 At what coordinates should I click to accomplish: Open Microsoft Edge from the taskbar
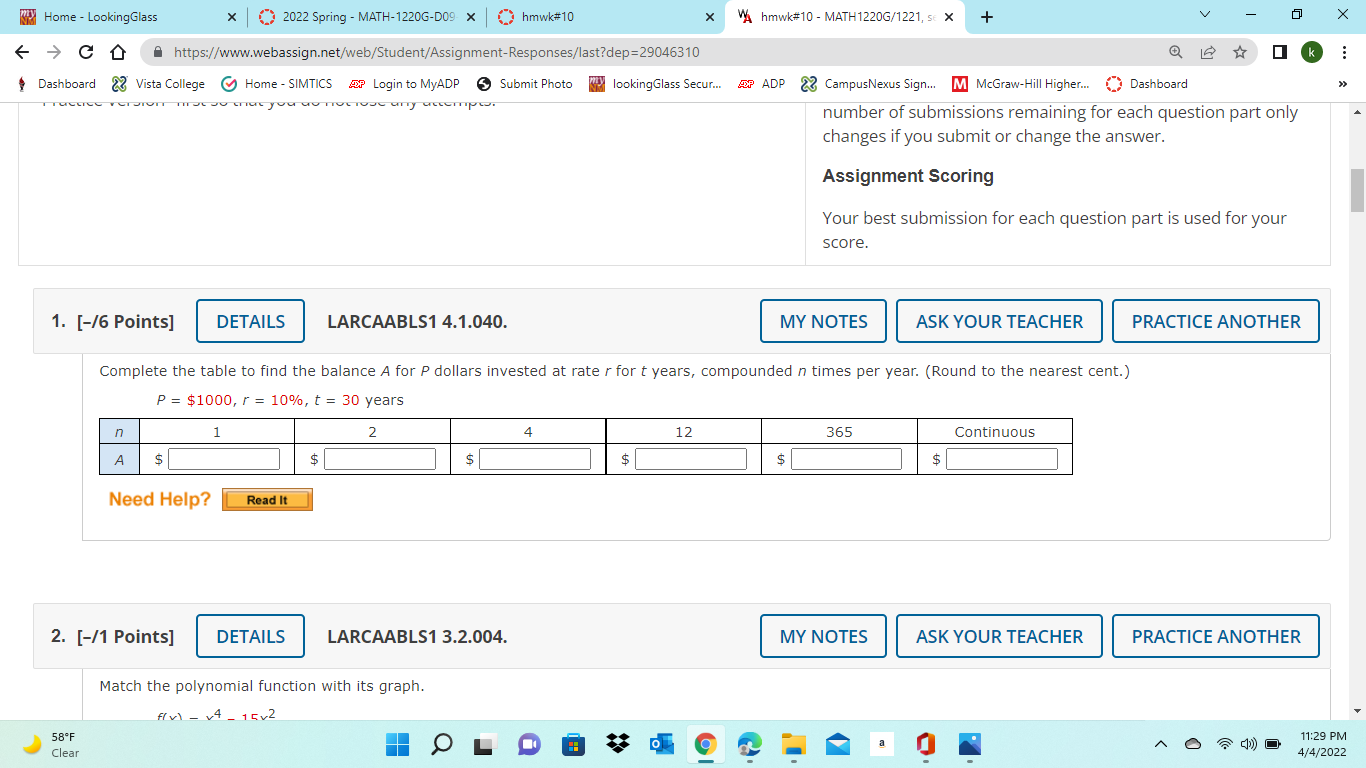pos(749,744)
